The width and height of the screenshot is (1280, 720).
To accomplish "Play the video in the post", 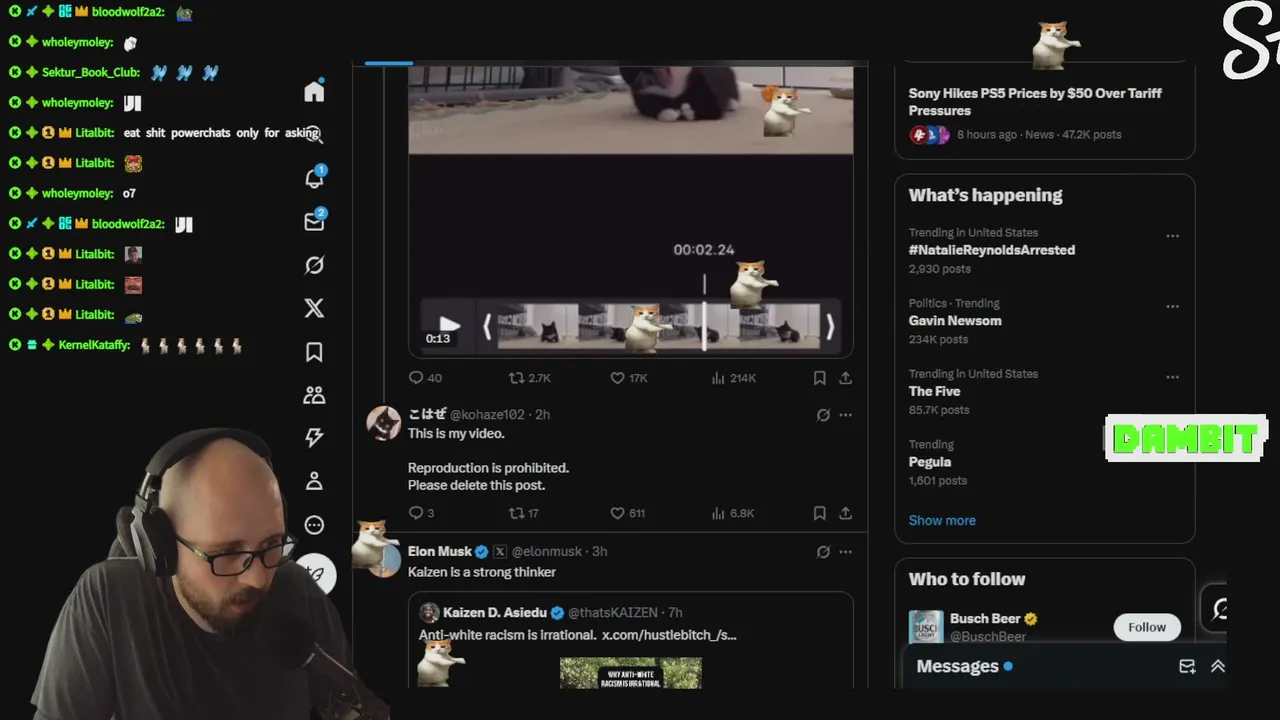I will click(x=448, y=324).
